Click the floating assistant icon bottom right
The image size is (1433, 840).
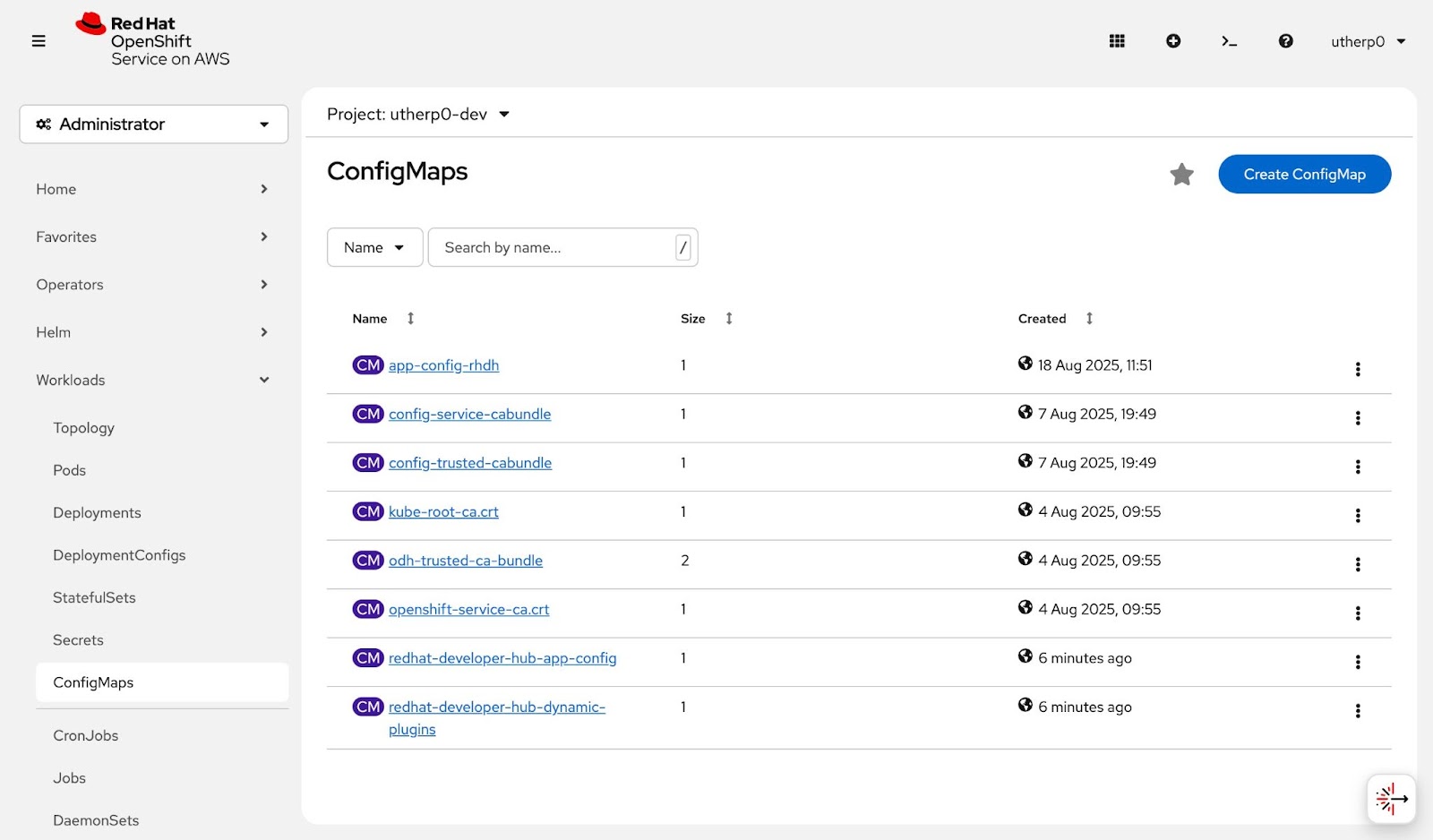click(x=1391, y=799)
